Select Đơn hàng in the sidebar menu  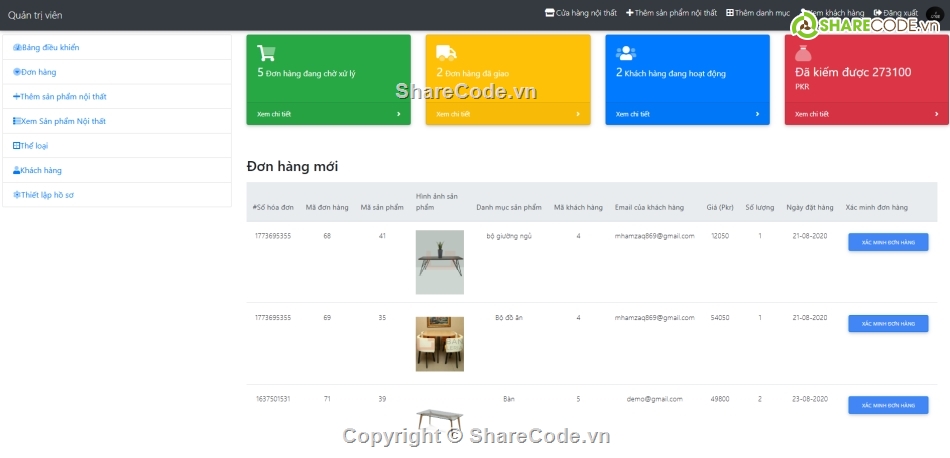(x=39, y=72)
